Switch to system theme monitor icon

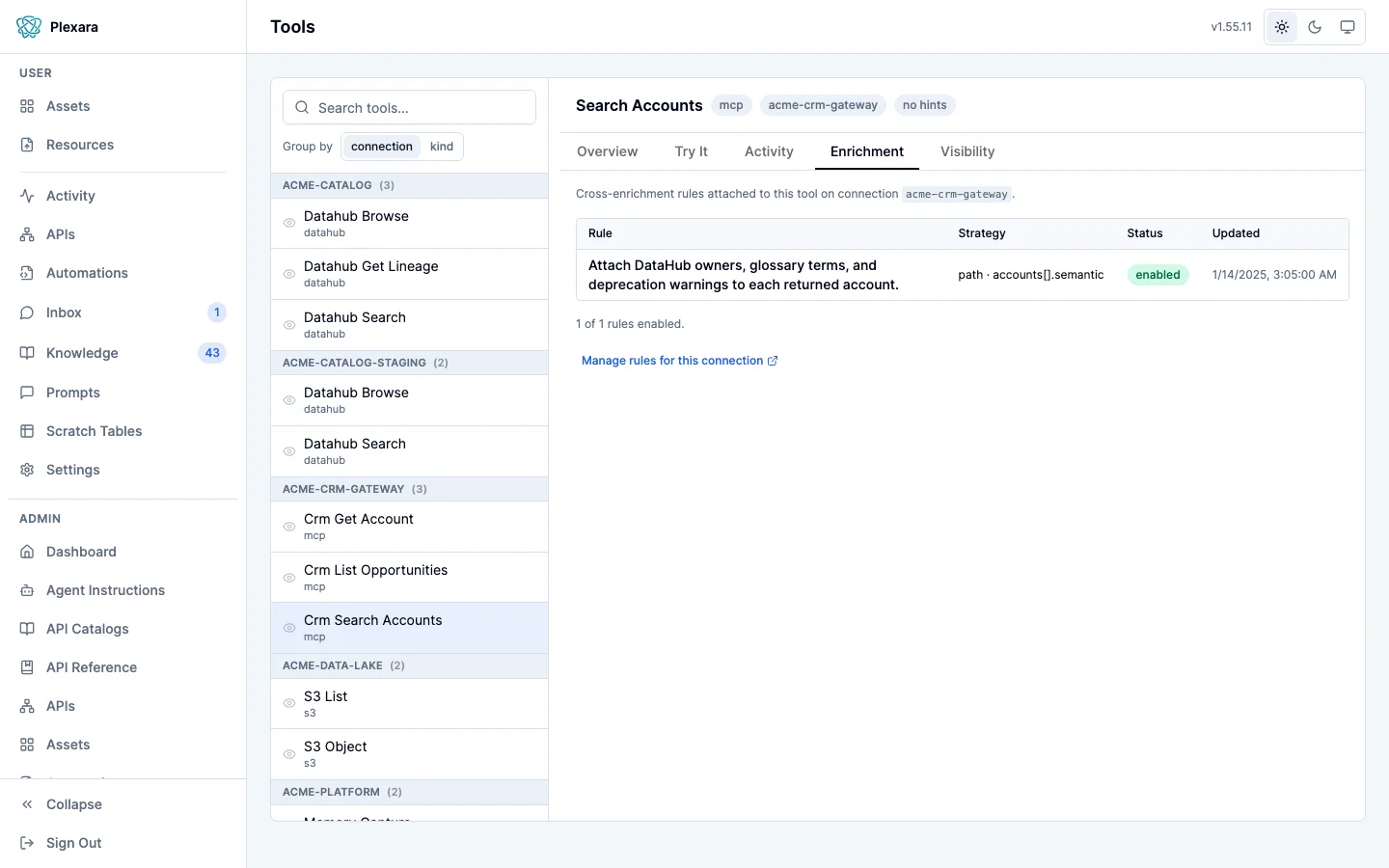coord(1348,27)
